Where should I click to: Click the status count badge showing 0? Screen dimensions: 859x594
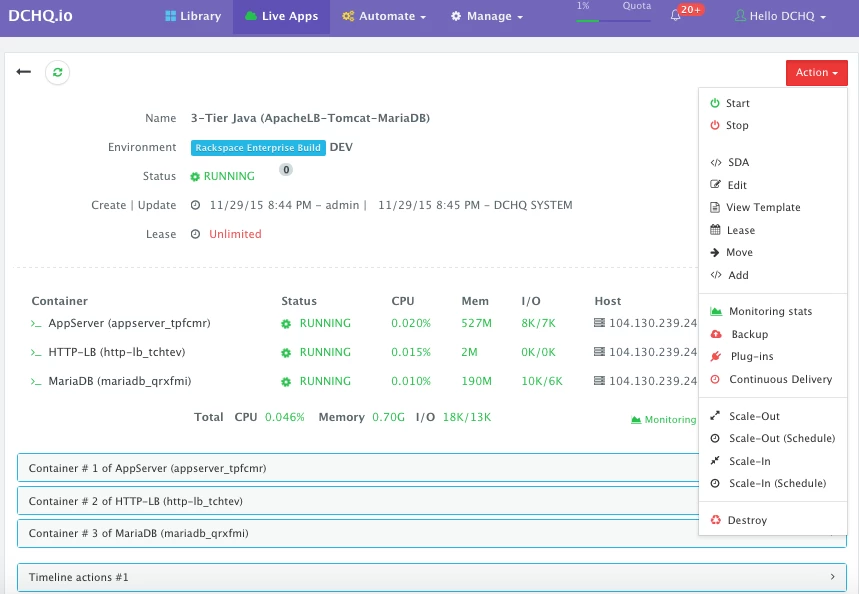pos(286,170)
